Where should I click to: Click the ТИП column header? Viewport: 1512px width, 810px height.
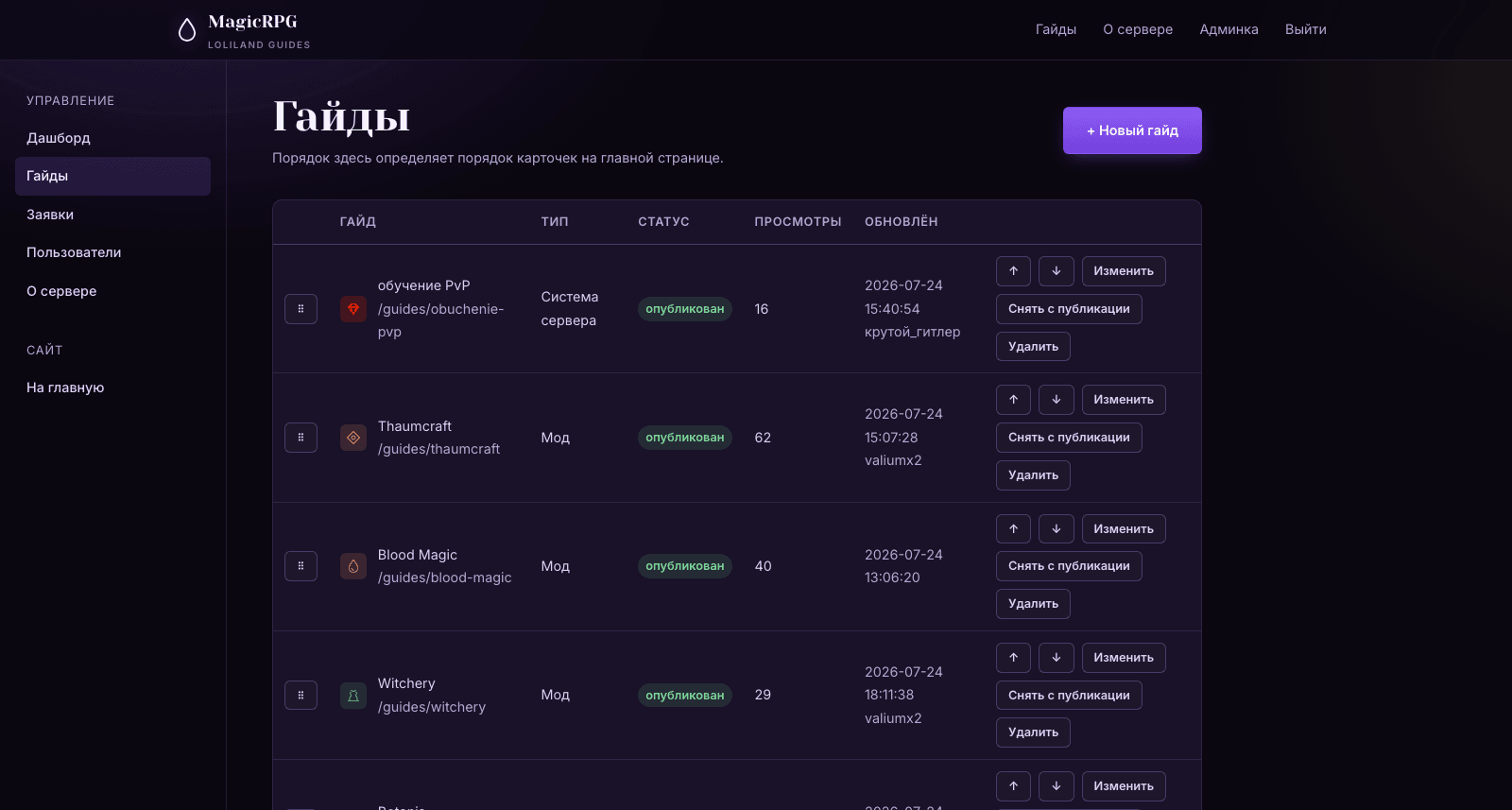tap(555, 222)
